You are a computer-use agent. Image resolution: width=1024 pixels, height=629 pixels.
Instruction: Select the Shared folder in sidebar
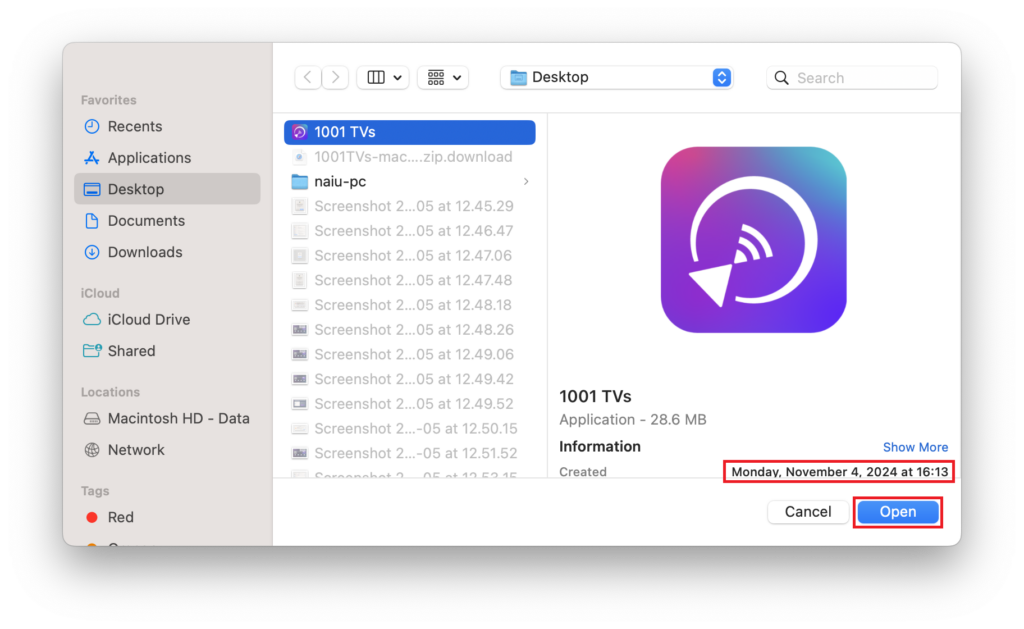pyautogui.click(x=131, y=351)
